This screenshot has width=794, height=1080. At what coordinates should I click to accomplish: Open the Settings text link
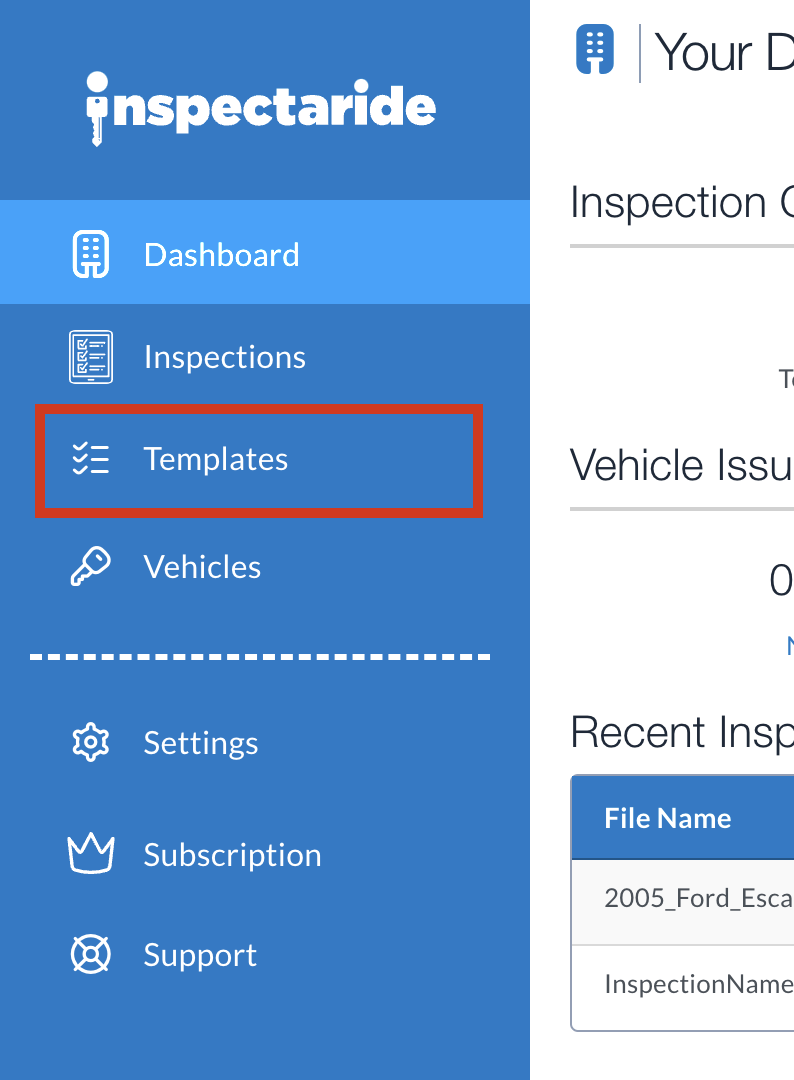[201, 743]
